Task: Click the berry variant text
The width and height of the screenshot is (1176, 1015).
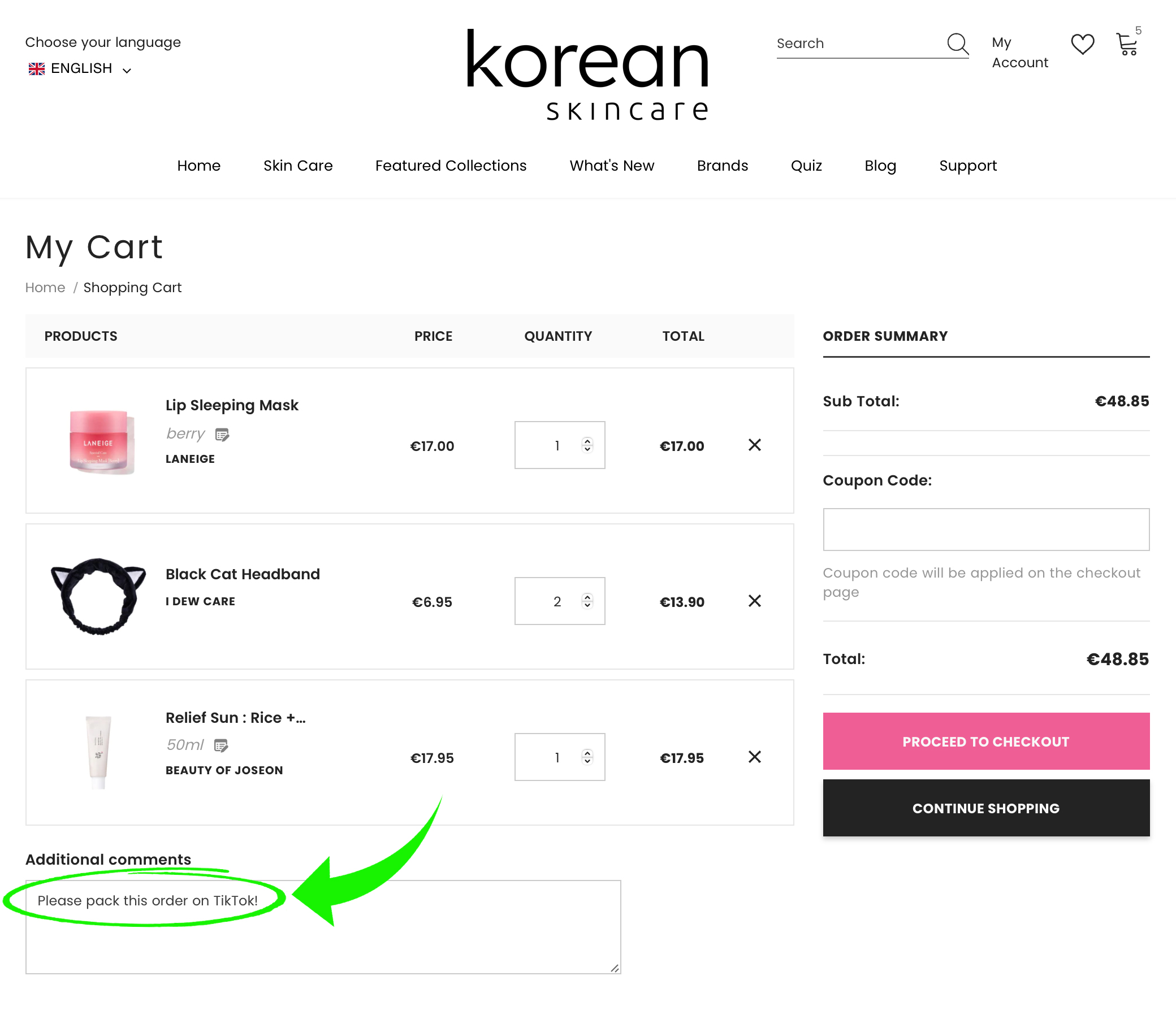Action: coord(185,434)
